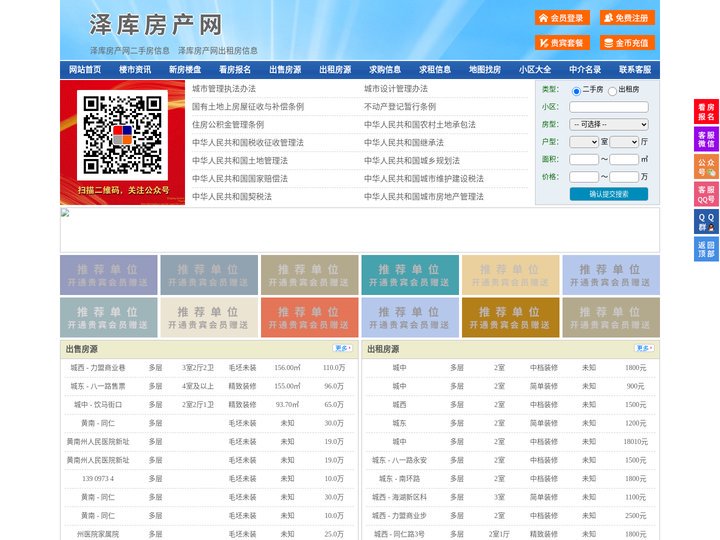
Task: Select the 二手房 radio button
Action: point(576,91)
